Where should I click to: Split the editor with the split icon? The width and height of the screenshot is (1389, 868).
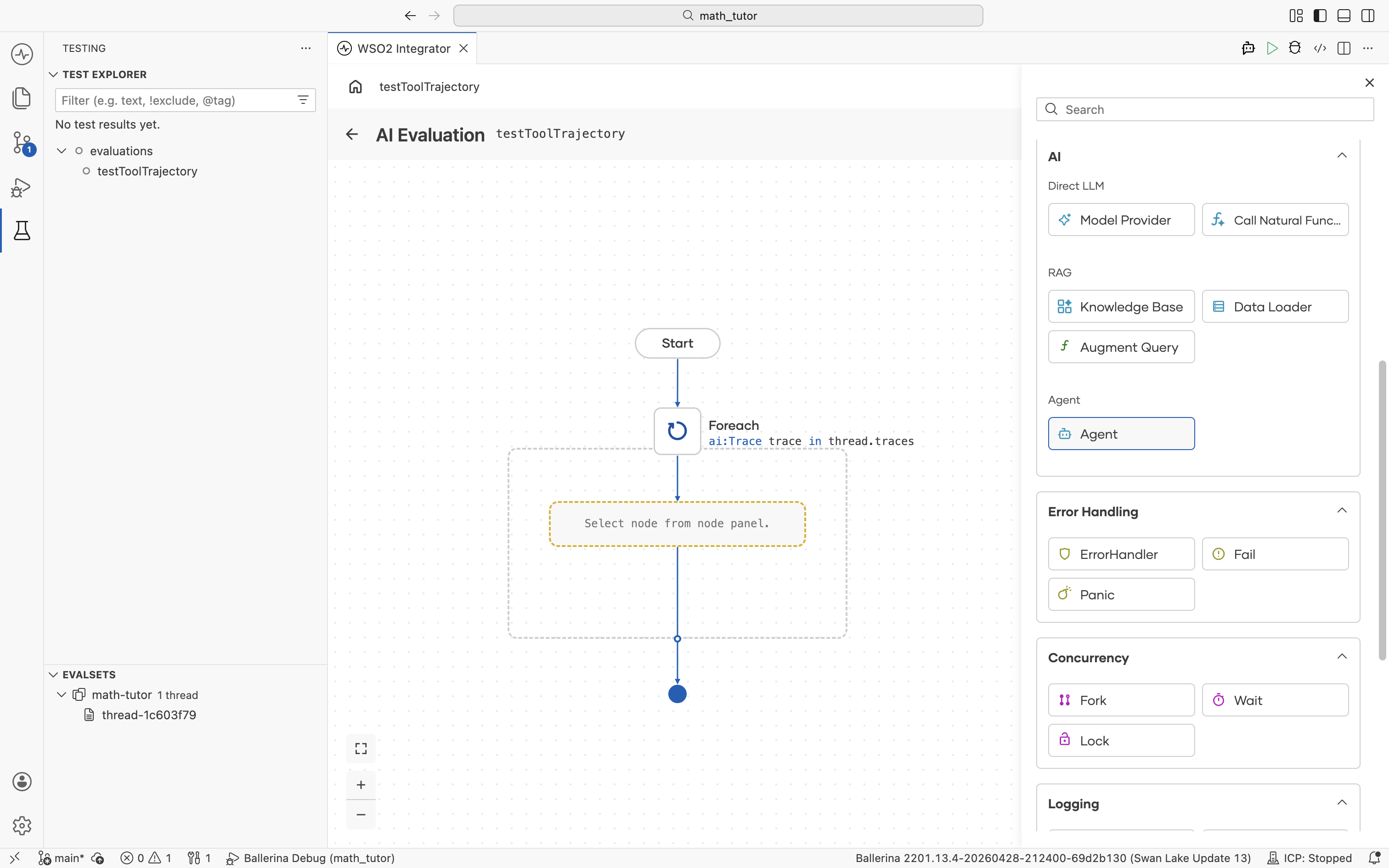click(1344, 48)
